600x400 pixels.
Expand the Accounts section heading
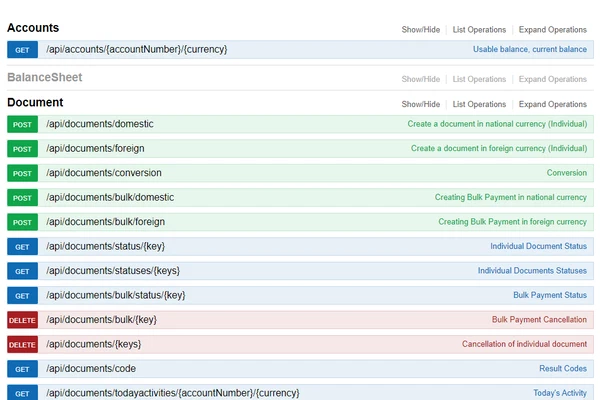click(x=33, y=28)
